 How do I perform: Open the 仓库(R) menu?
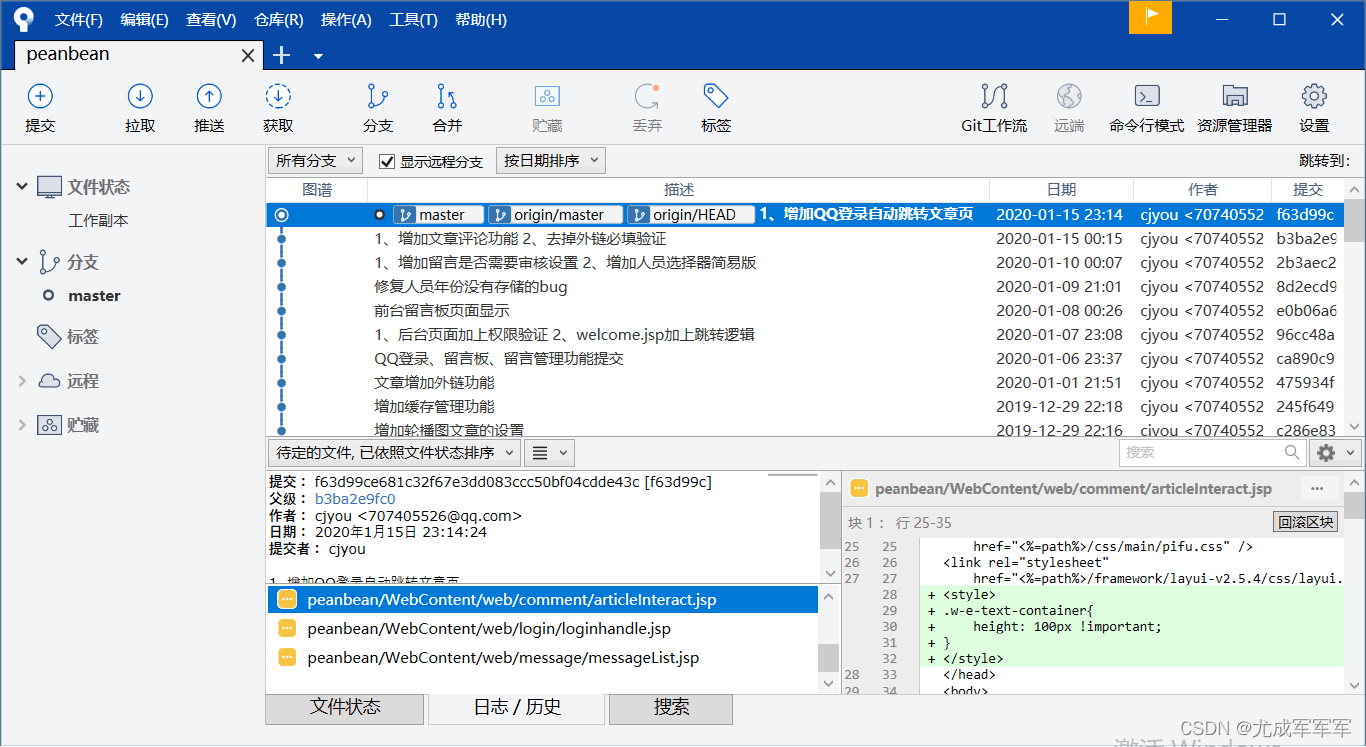pos(279,20)
